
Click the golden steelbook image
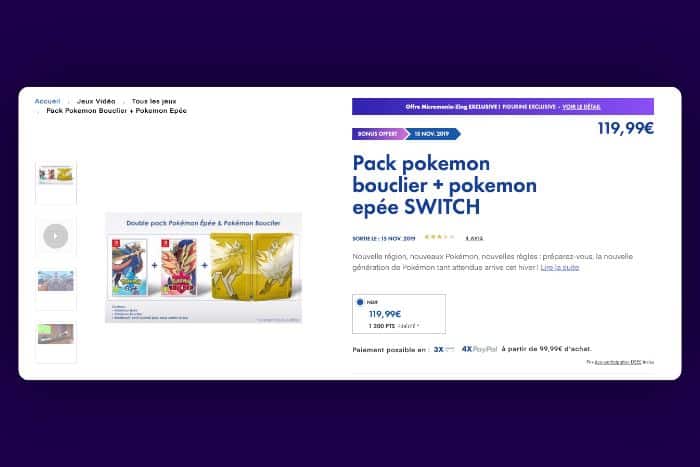coord(253,266)
